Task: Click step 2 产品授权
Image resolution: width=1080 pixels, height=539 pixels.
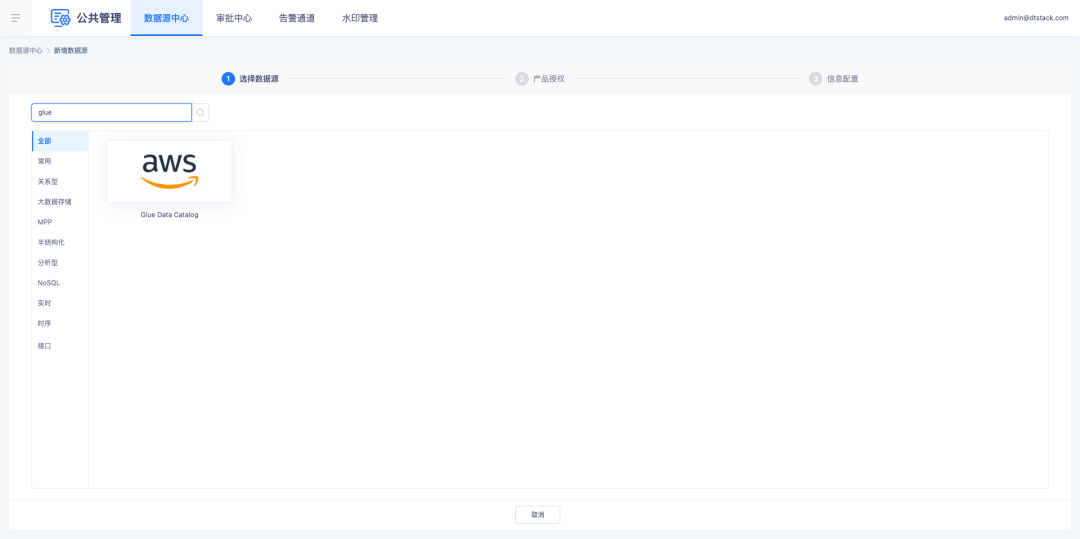Action: pos(540,79)
